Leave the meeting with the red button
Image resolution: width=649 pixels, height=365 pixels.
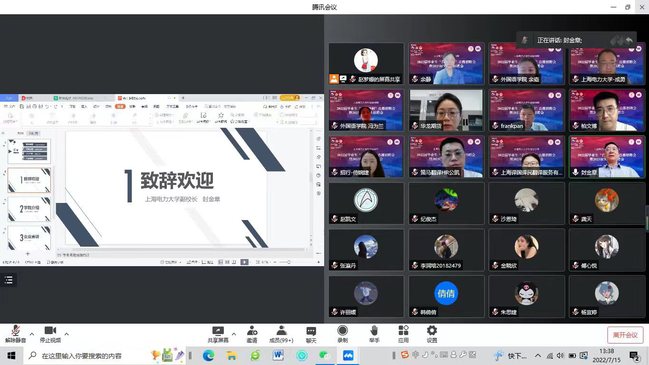(625, 335)
